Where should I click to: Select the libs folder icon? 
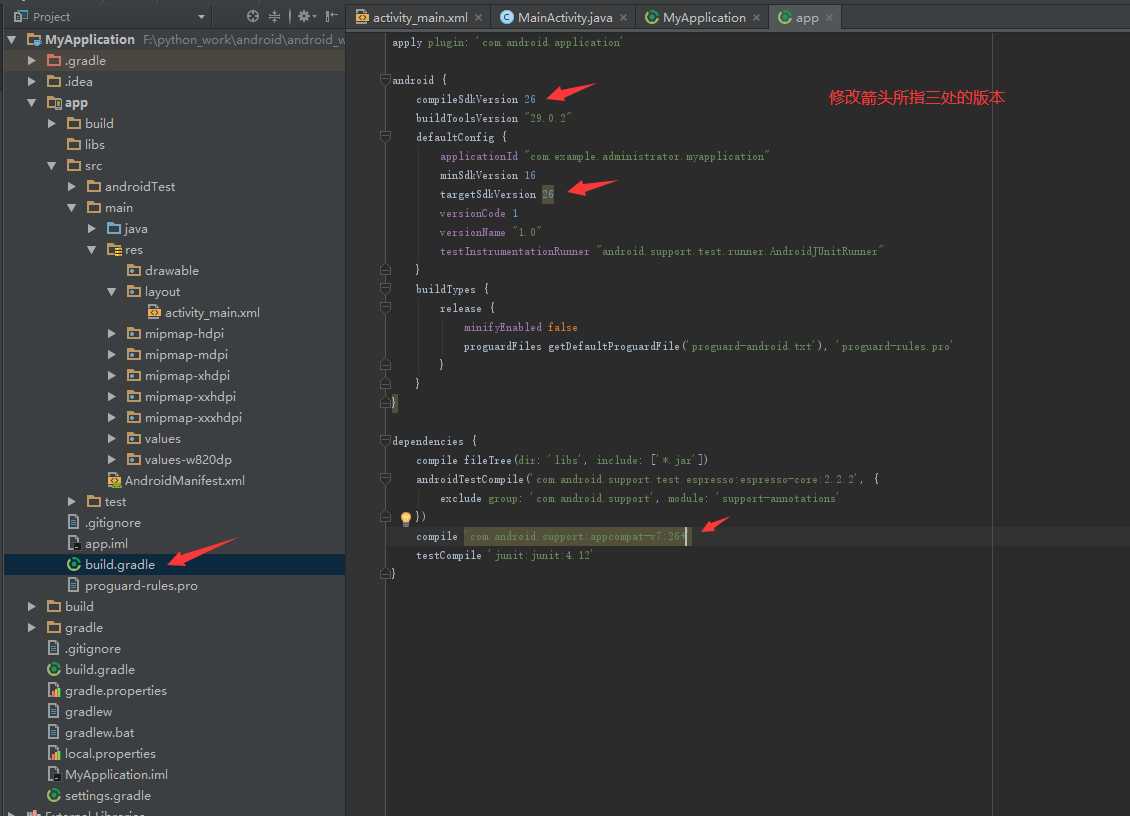[x=74, y=144]
